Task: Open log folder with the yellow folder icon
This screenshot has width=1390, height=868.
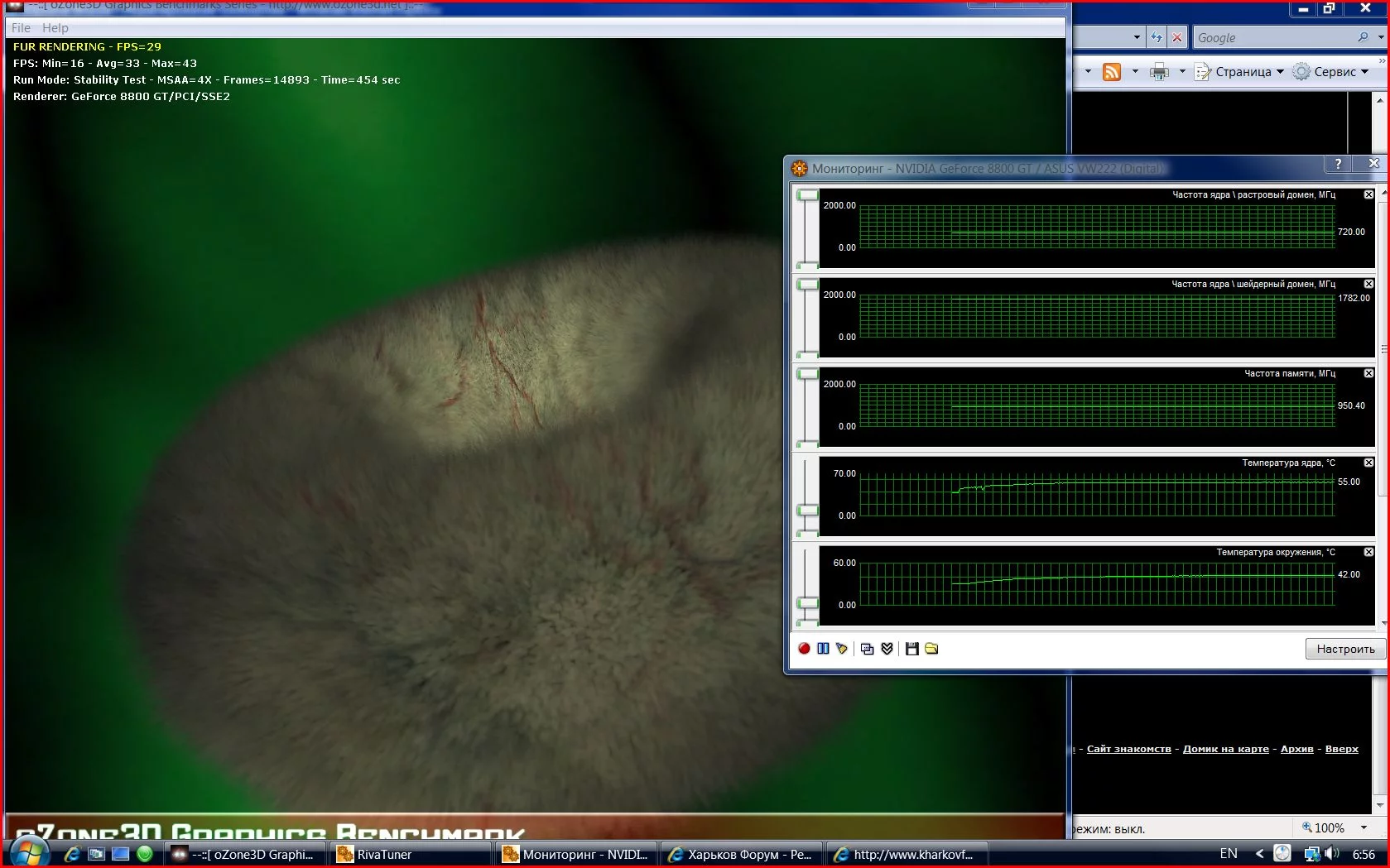Action: point(931,649)
